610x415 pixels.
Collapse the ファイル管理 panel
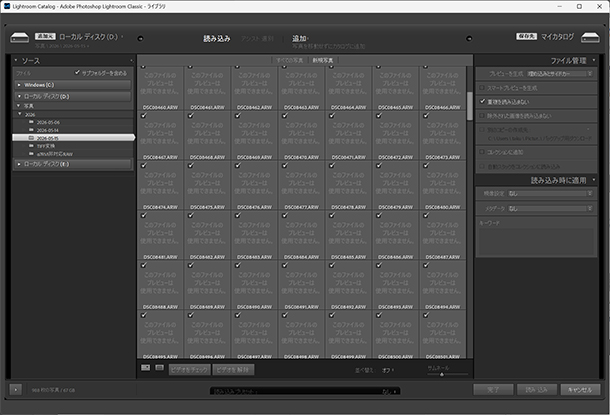594,60
